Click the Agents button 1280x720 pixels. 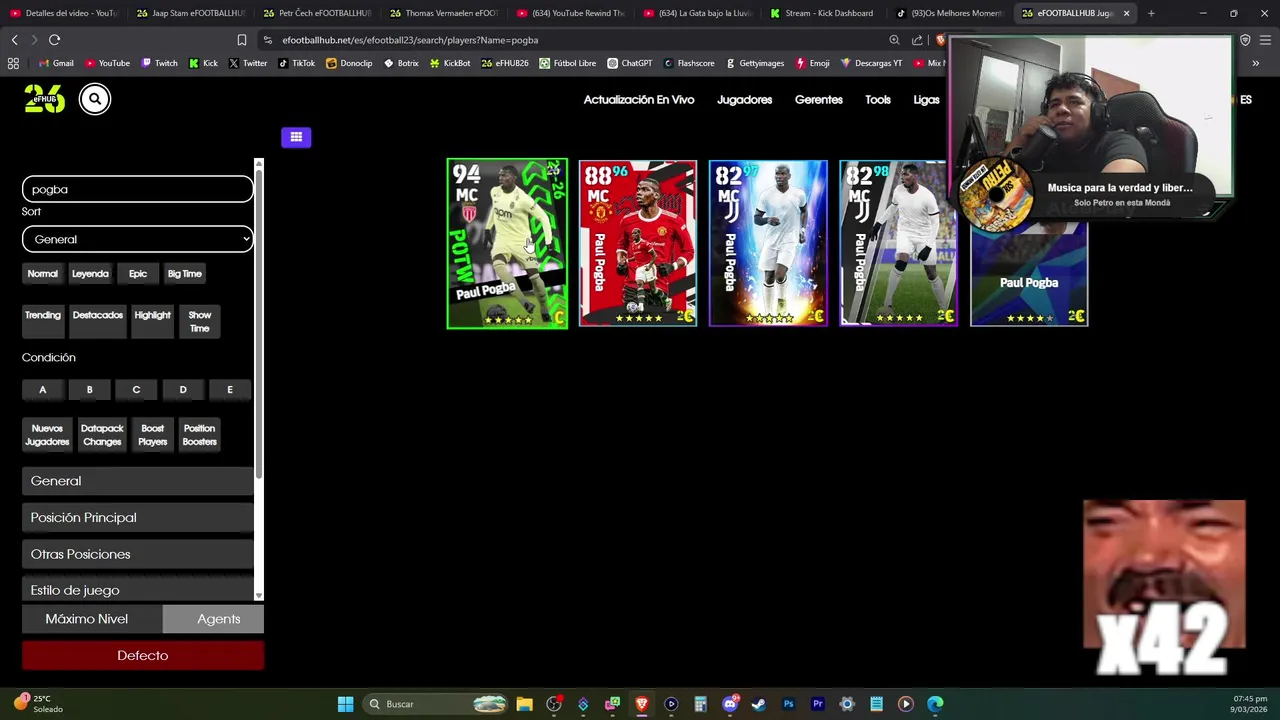214,619
